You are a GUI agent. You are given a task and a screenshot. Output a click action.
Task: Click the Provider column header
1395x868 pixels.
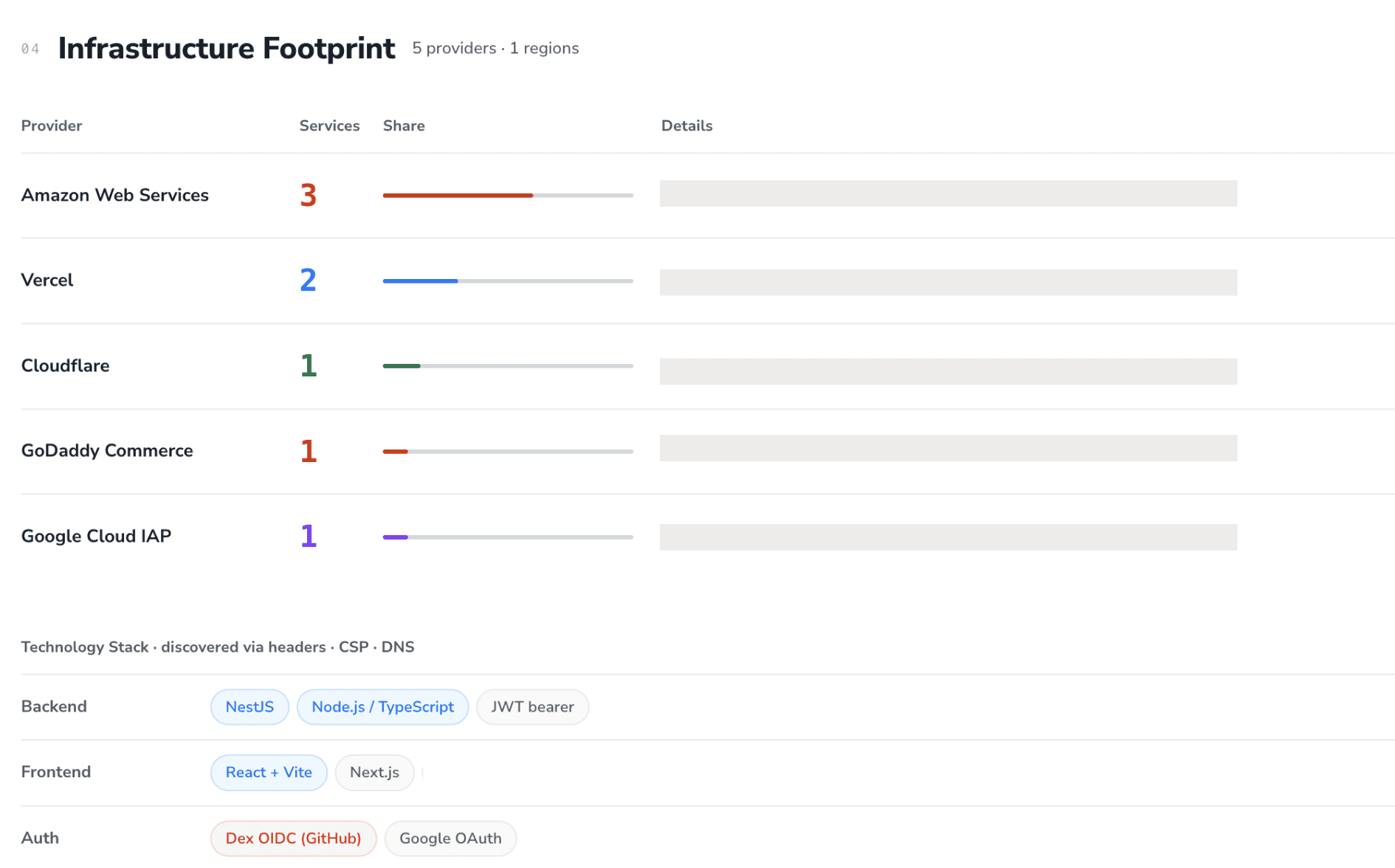point(52,126)
